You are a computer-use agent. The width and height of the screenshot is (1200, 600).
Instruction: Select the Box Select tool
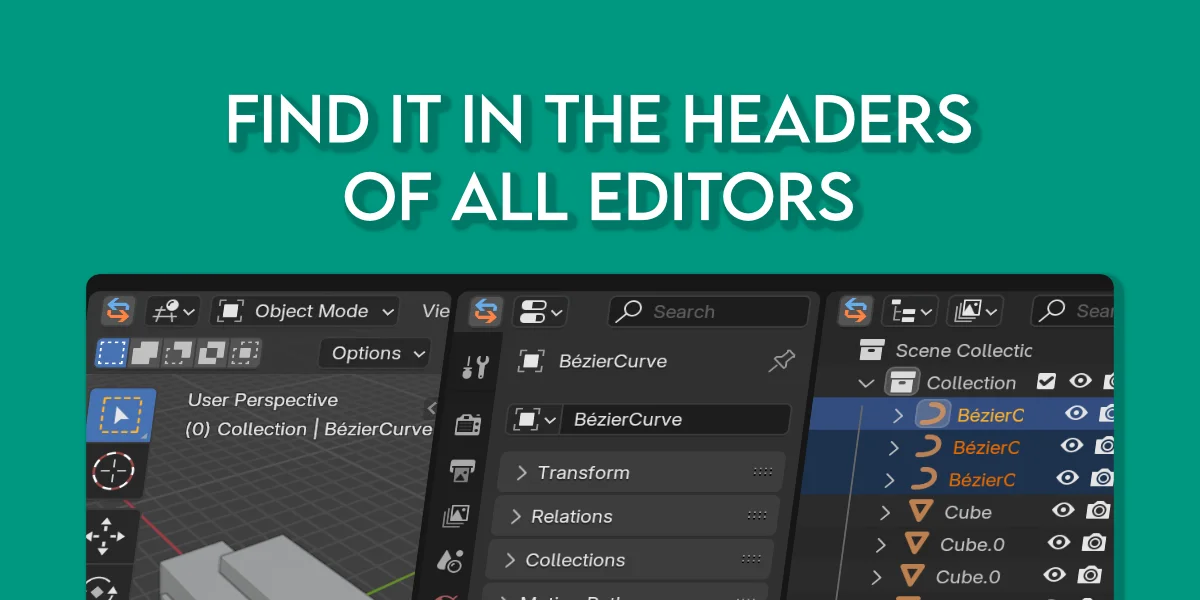pos(121,412)
